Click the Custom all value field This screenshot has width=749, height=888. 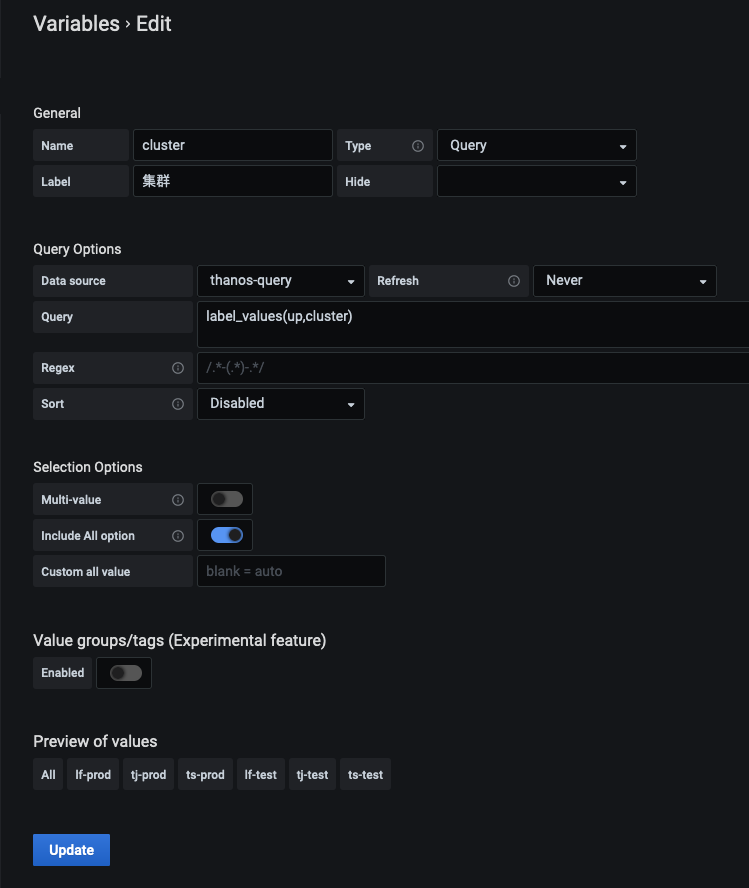[292, 571]
